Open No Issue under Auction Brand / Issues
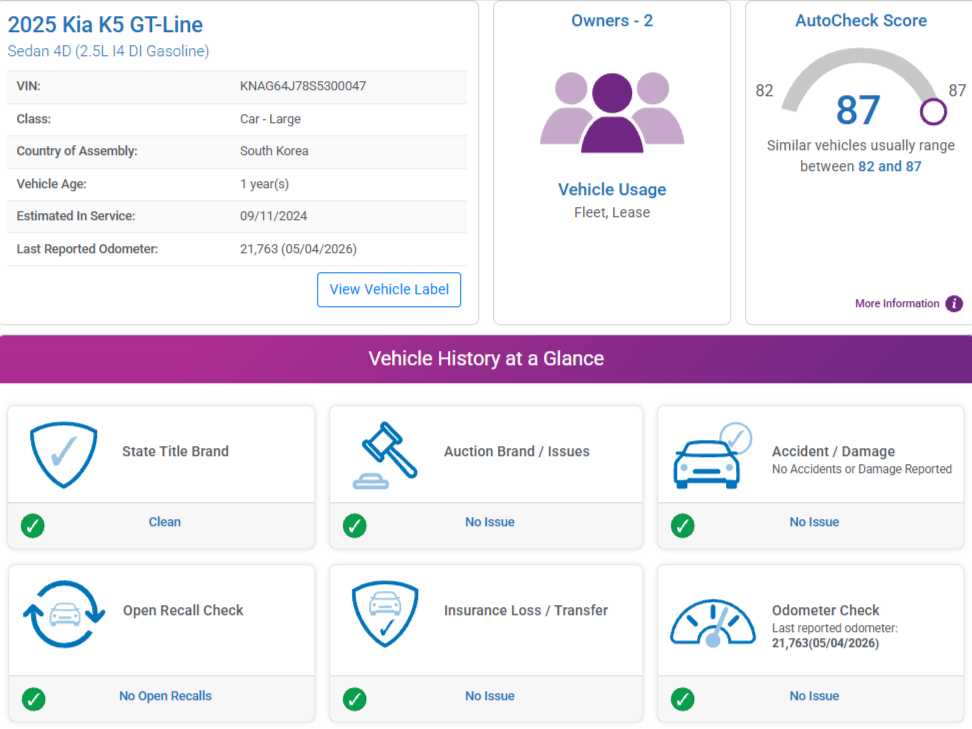Screen dimensions: 972x729 (490, 522)
